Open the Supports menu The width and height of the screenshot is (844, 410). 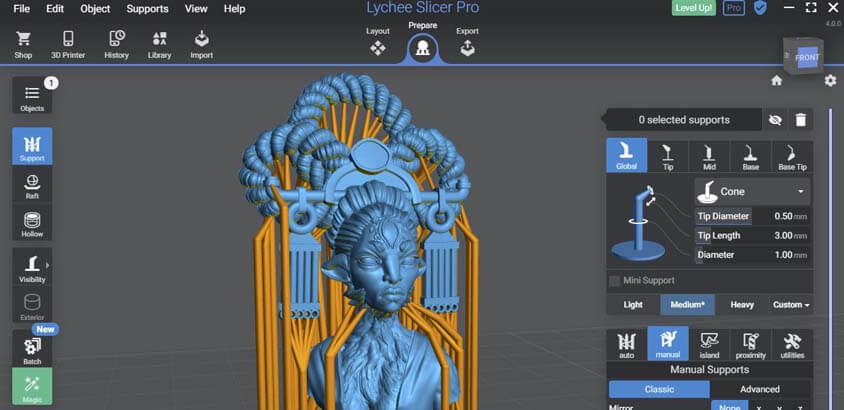pos(147,9)
